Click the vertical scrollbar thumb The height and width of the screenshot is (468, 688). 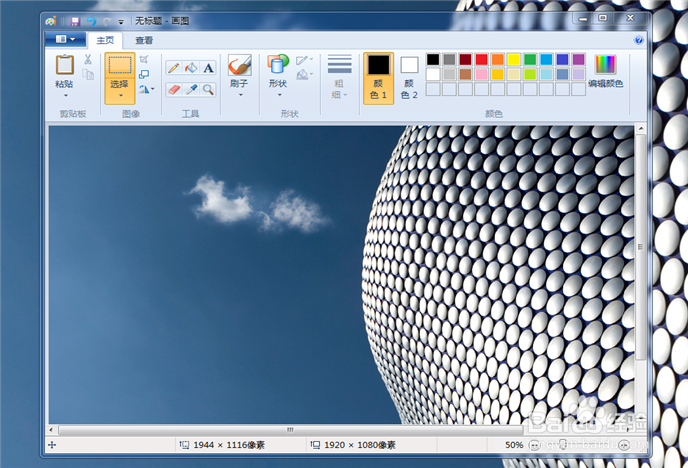[x=641, y=247]
